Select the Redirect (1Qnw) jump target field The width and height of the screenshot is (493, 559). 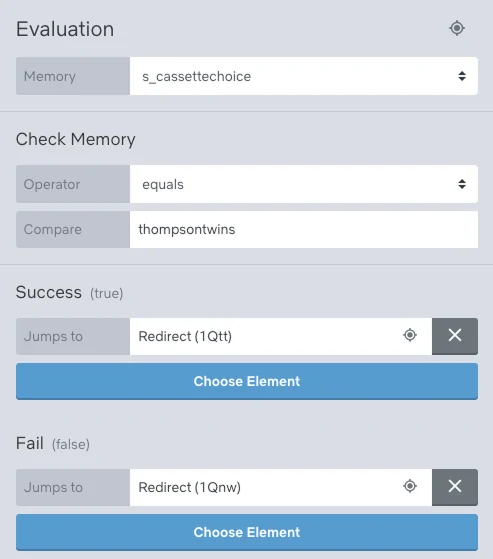pos(281,487)
